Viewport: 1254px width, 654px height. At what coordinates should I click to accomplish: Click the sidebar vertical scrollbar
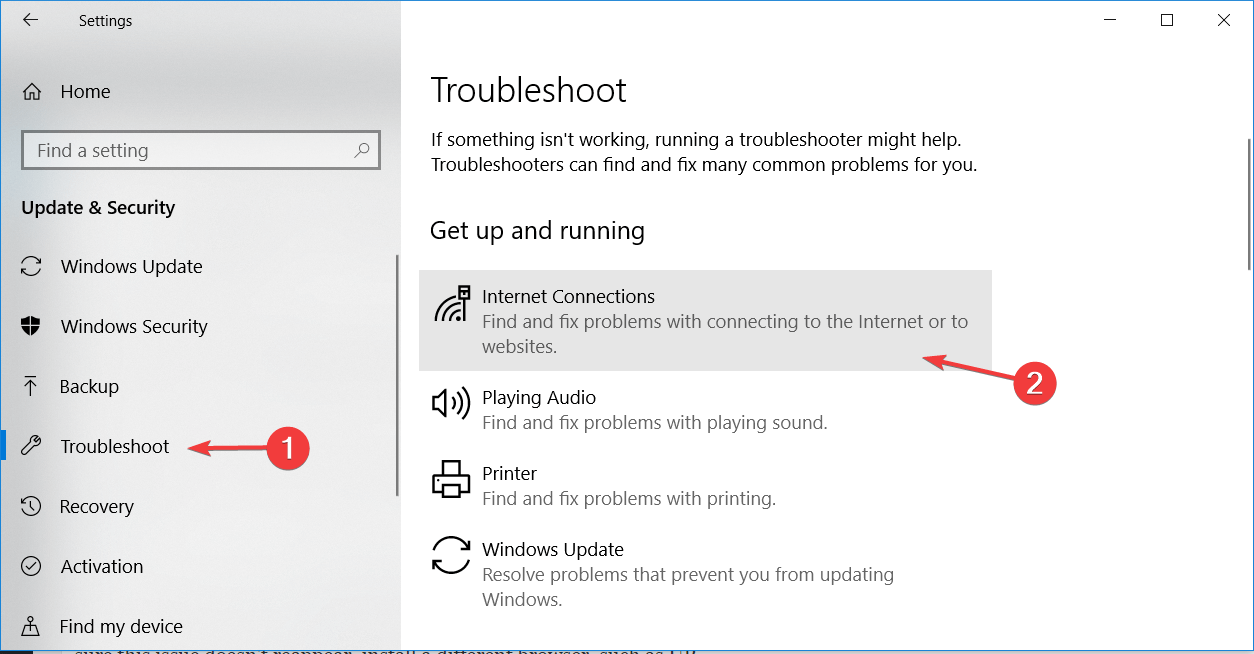[397, 375]
